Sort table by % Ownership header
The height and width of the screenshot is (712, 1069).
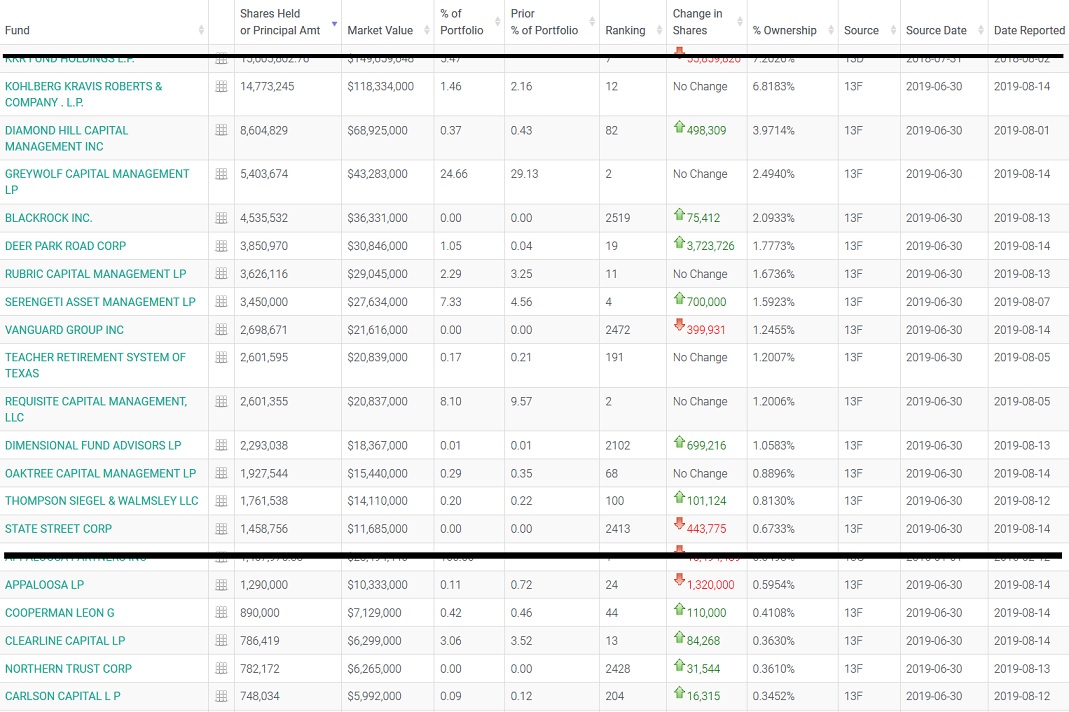point(784,30)
